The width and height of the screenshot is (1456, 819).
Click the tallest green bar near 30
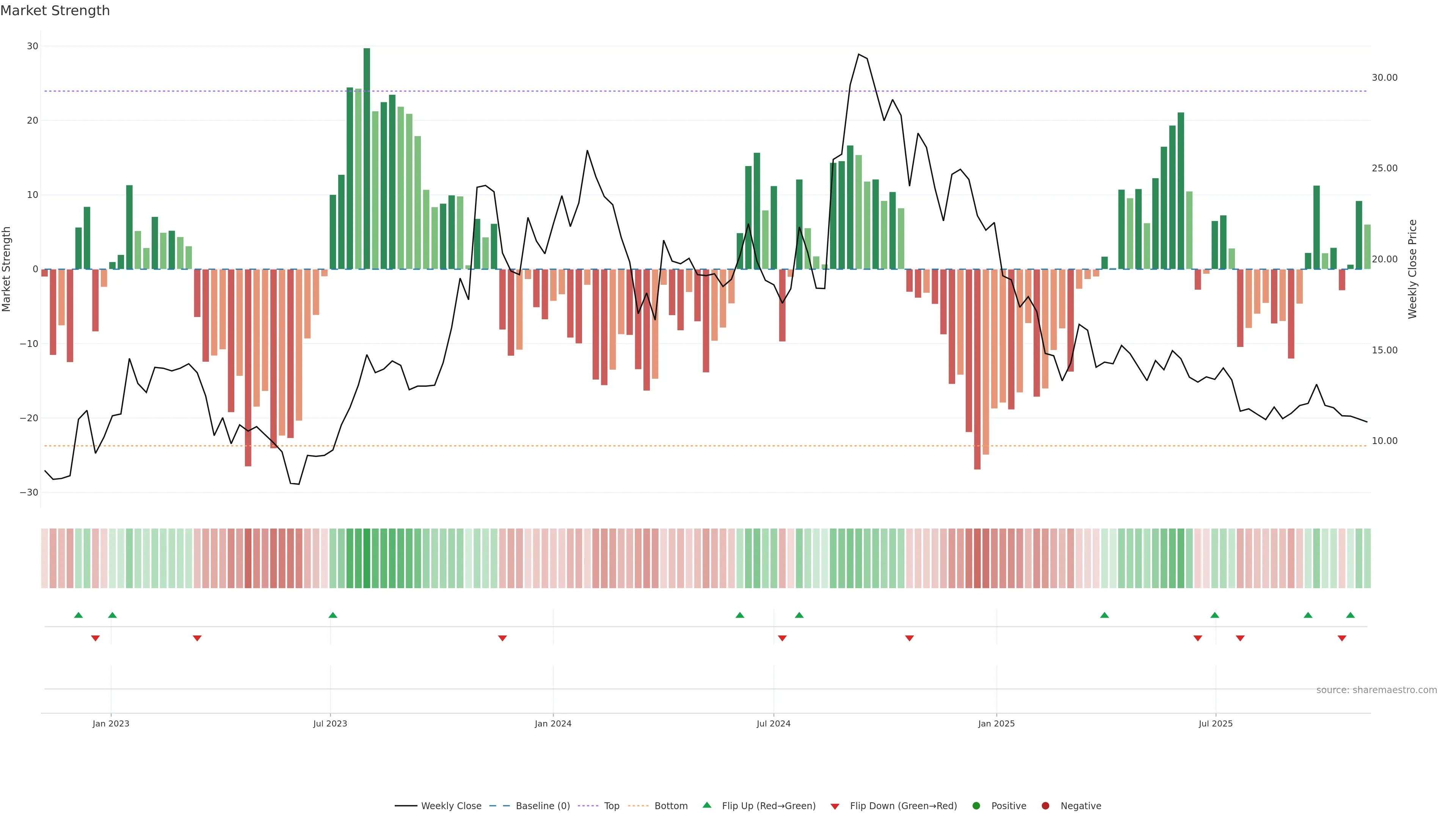(367, 158)
